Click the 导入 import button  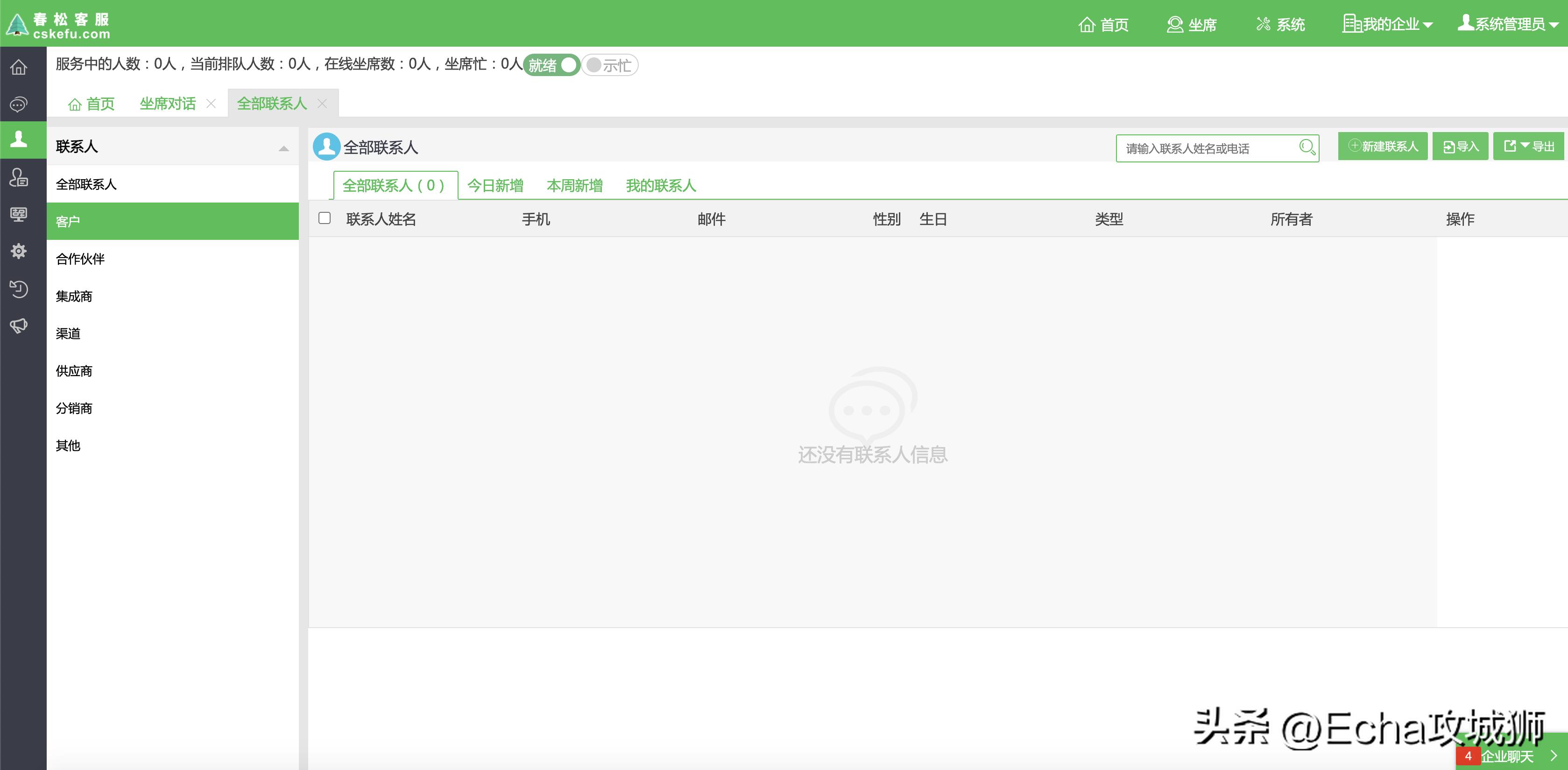pos(1460,146)
